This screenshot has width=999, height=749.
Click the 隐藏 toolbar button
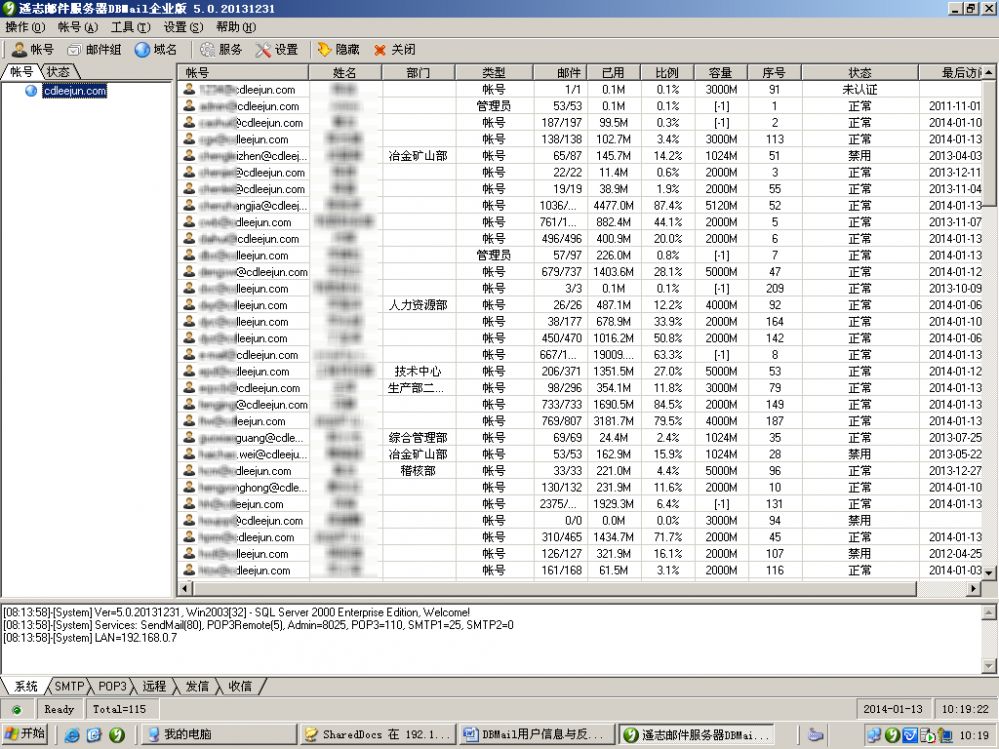pos(338,50)
